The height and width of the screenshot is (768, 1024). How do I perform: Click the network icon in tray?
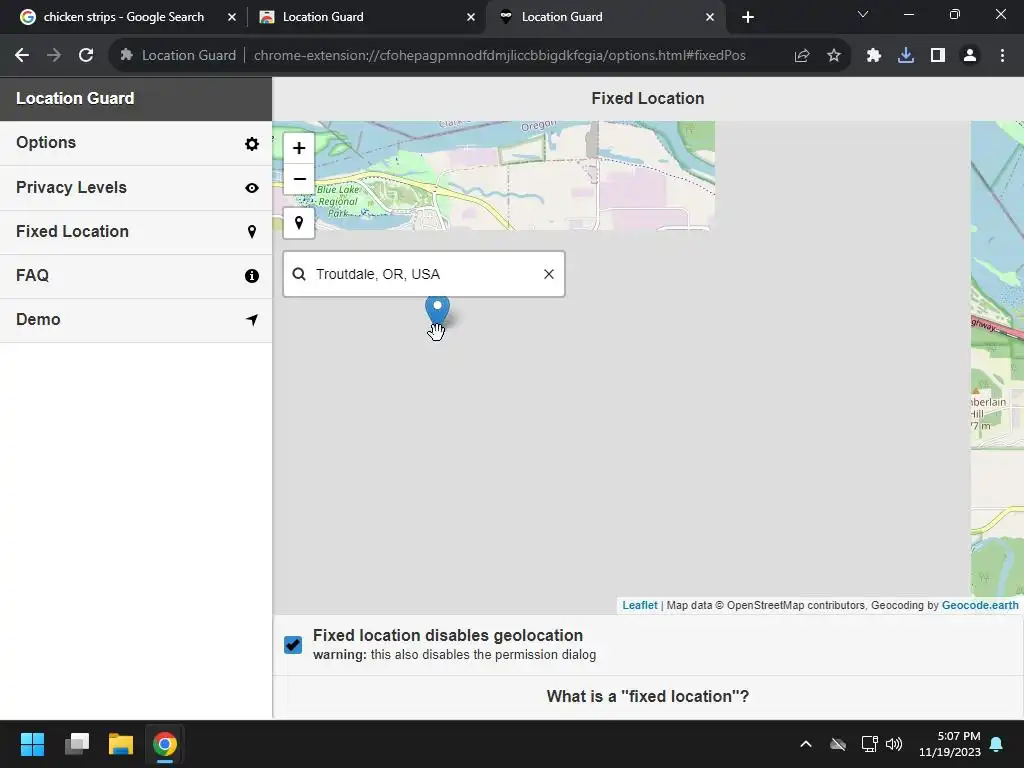(x=869, y=744)
